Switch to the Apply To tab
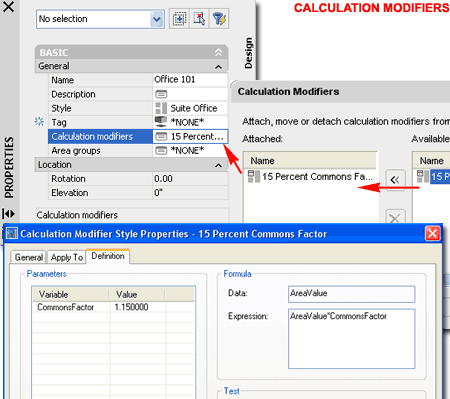The width and height of the screenshot is (450, 399). pyautogui.click(x=67, y=257)
